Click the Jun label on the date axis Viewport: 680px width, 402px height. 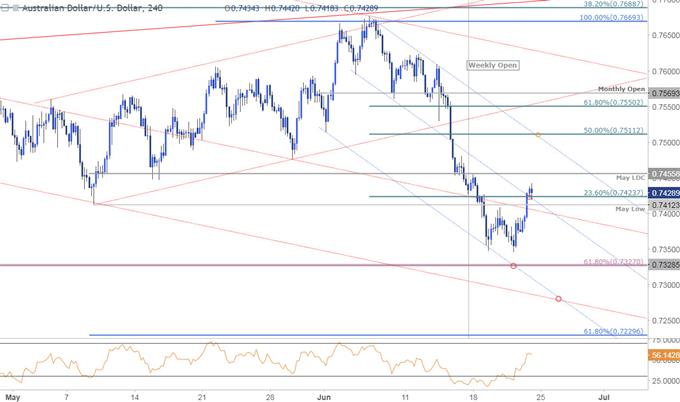[324, 397]
